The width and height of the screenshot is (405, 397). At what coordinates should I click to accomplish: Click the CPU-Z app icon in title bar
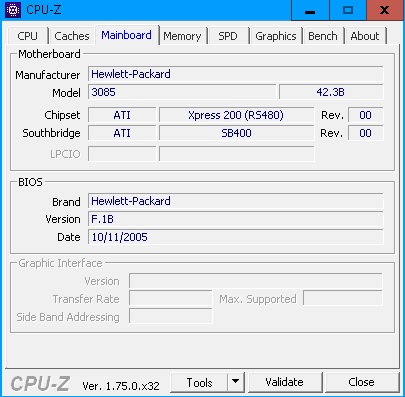click(13, 10)
